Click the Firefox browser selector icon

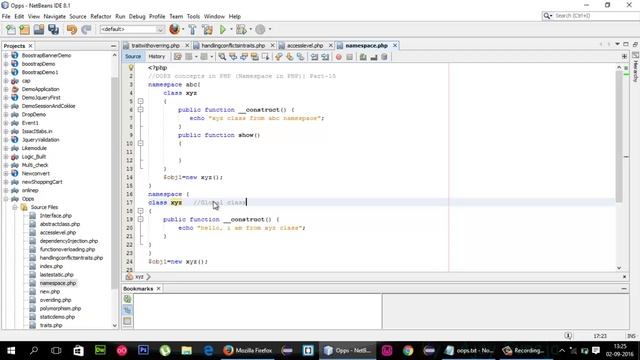tap(174, 29)
